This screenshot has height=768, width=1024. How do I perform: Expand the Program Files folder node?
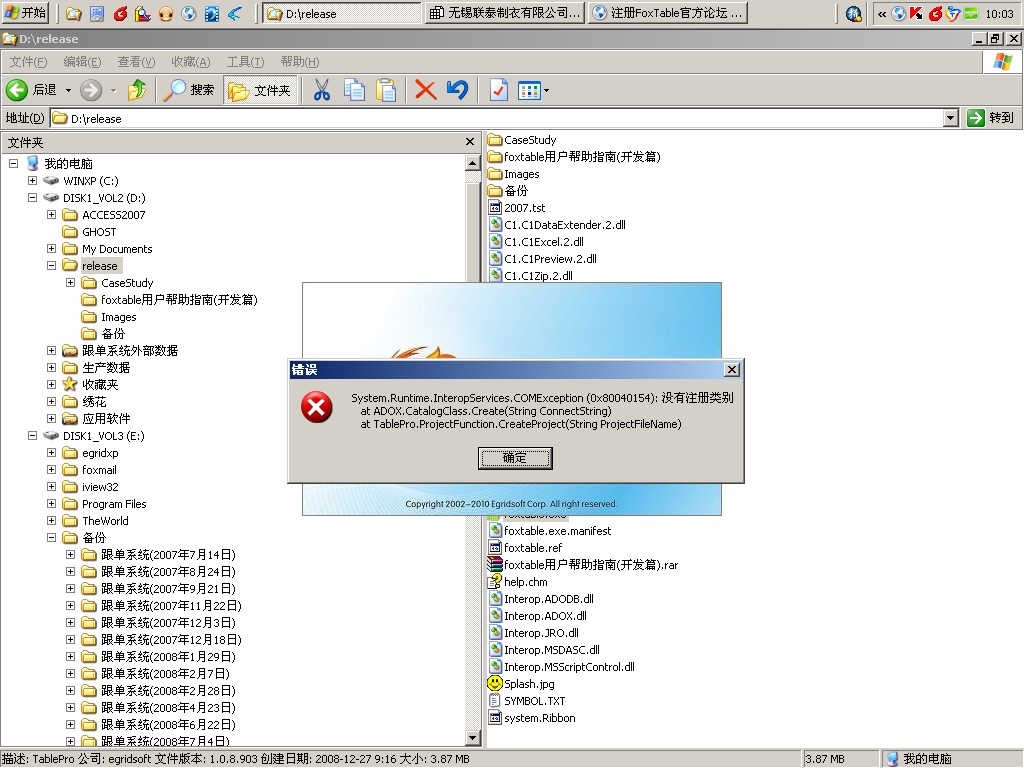51,503
